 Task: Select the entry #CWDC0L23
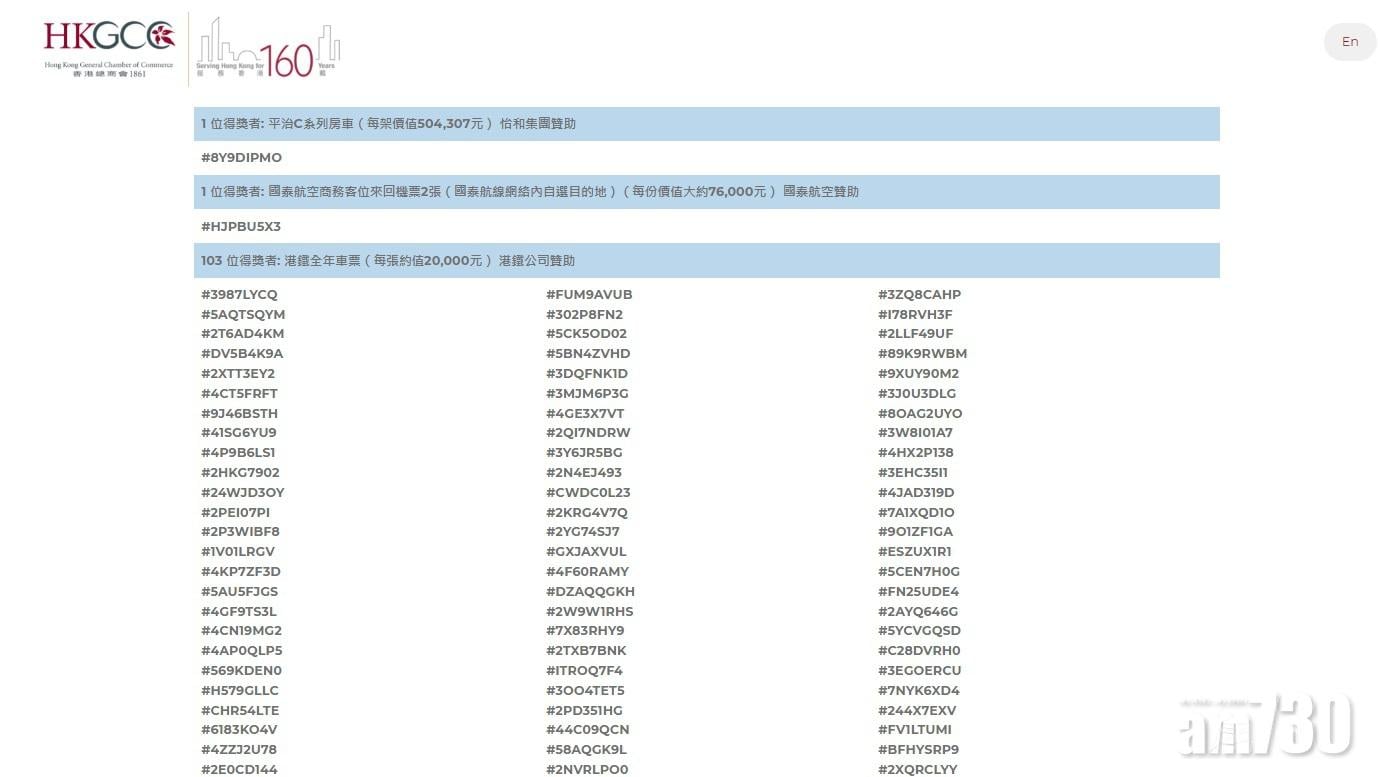(x=588, y=493)
